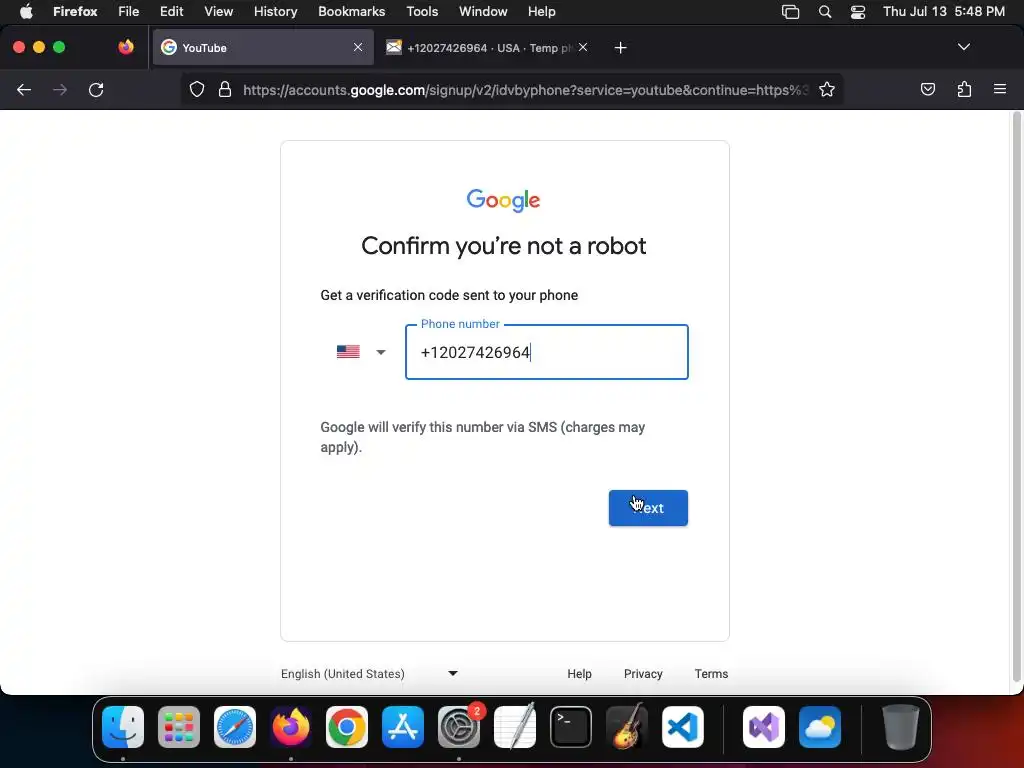The width and height of the screenshot is (1024, 768).
Task: Launch Google Chrome from the Dock
Action: pos(347,727)
